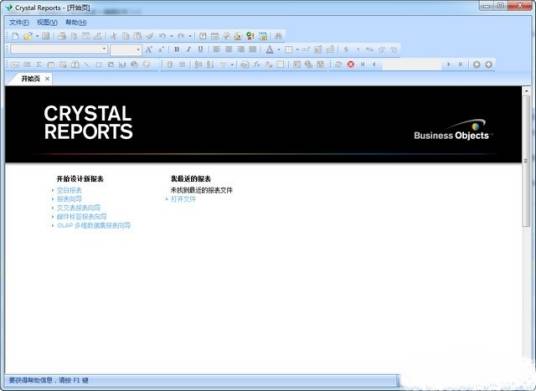
Task: Click the Back round navigation icon
Action: pos(477,64)
